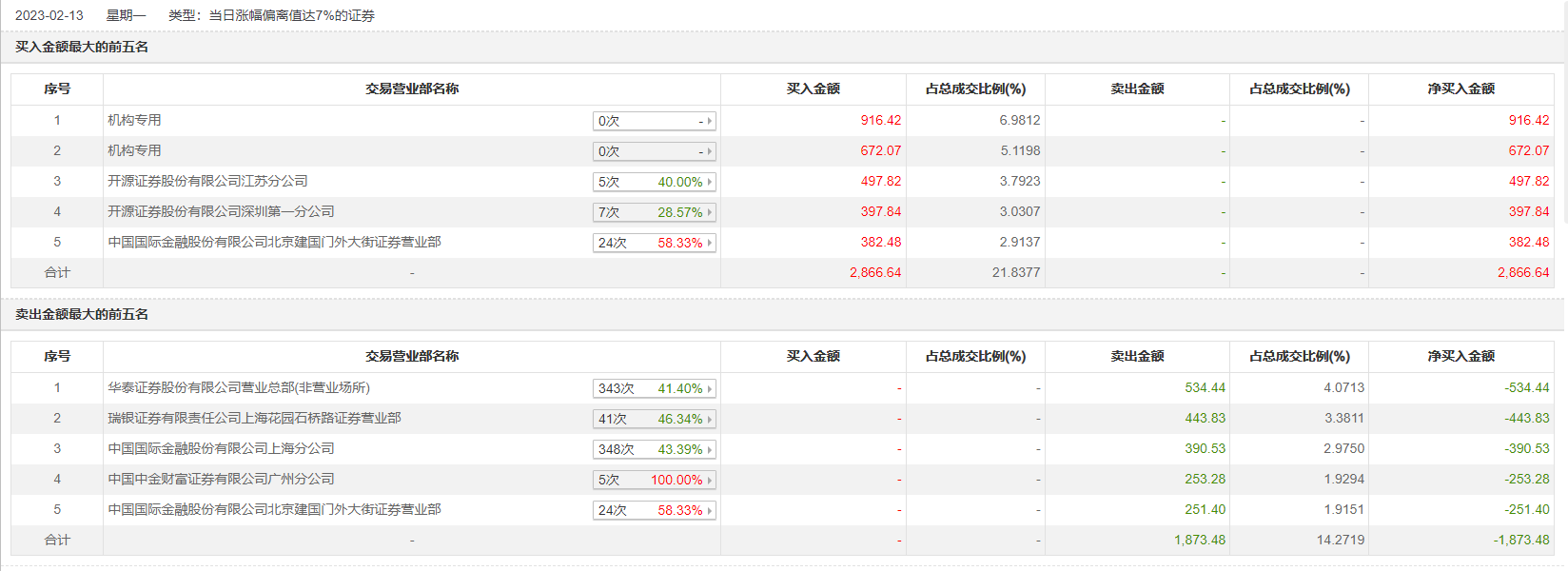Click 中国国际金融北京建国门外大街 link in sell table
Viewport: 1568px width, 571px height.
[274, 509]
